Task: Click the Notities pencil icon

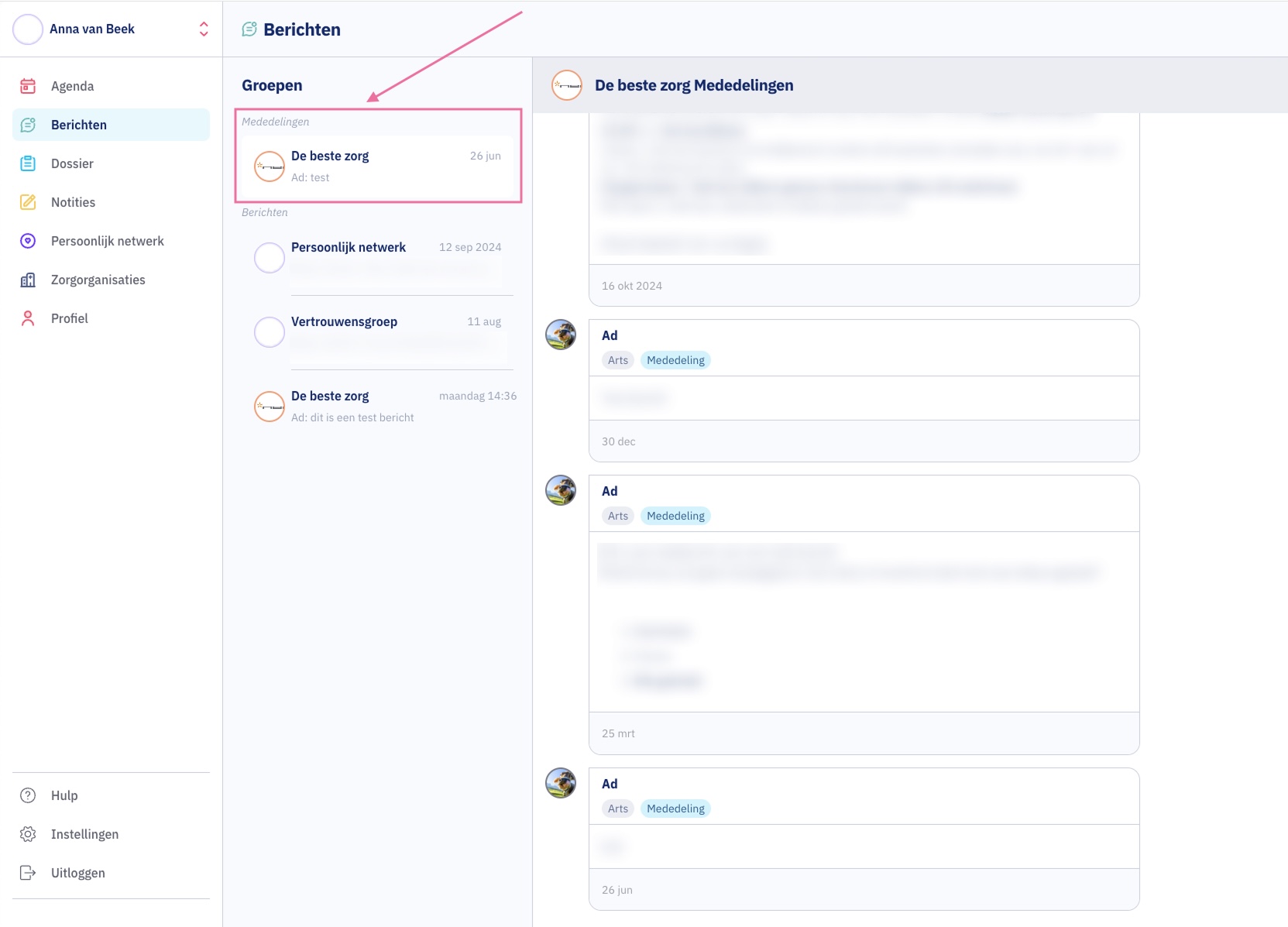Action: click(28, 202)
